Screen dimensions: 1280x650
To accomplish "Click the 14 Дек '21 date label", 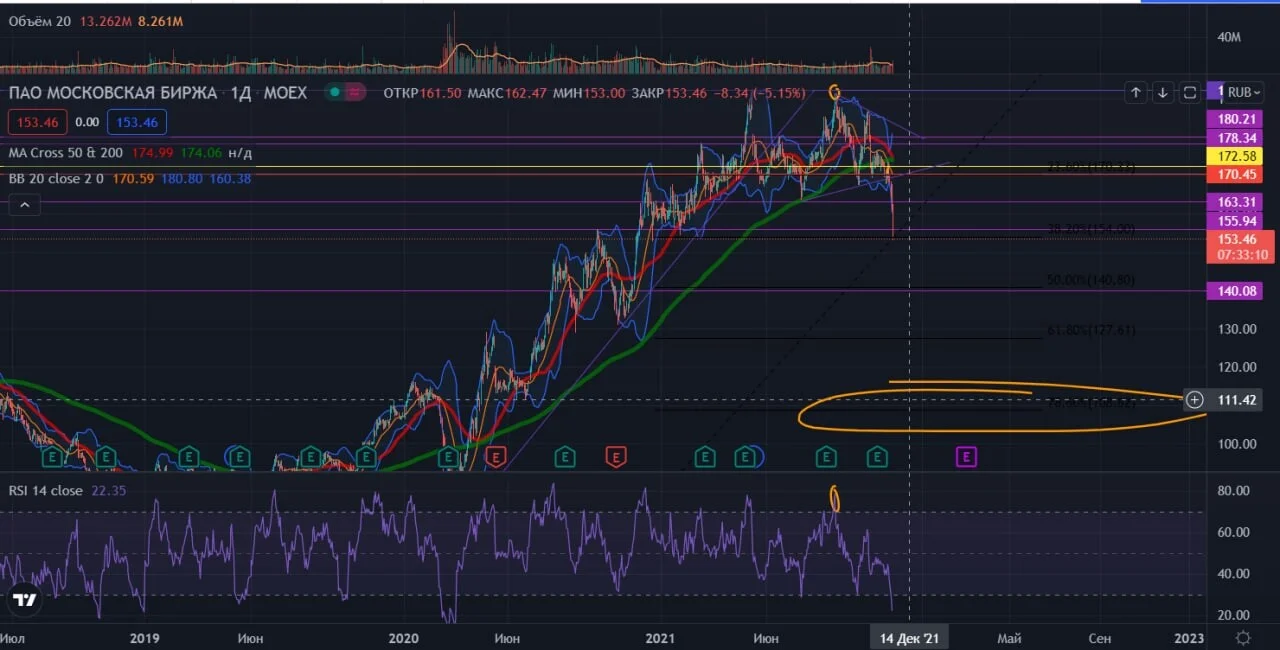I will click(909, 637).
